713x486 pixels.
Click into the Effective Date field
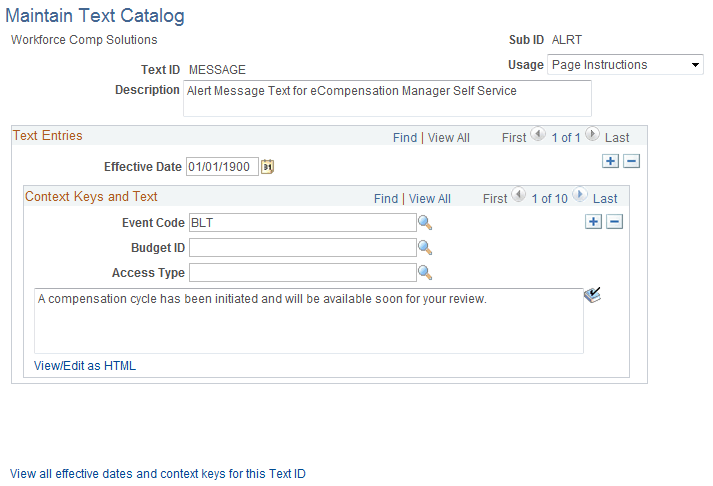pyautogui.click(x=222, y=167)
